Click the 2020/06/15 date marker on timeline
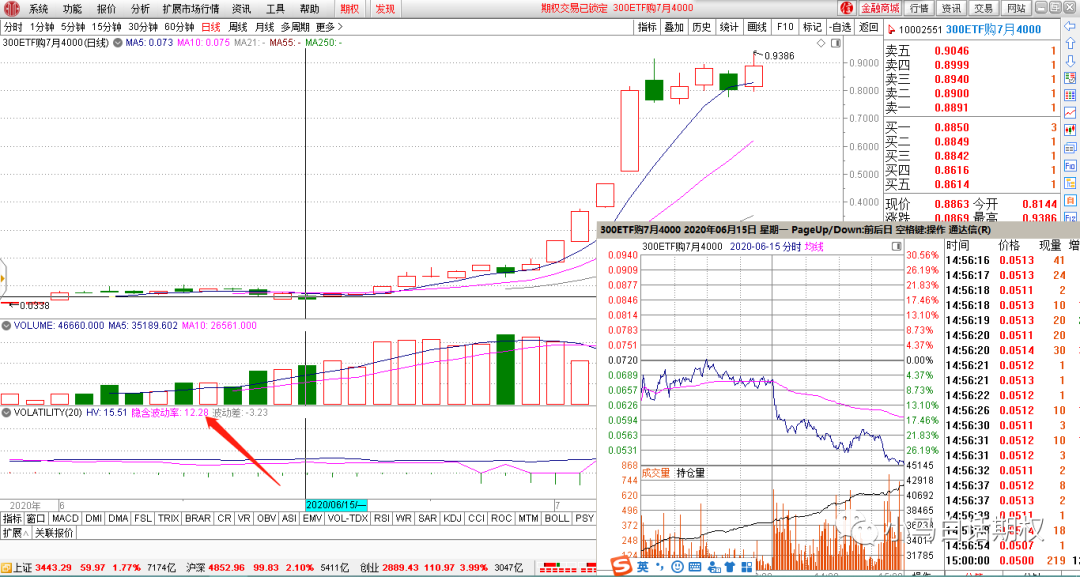Viewport: 1080px width, 577px height. tap(337, 505)
